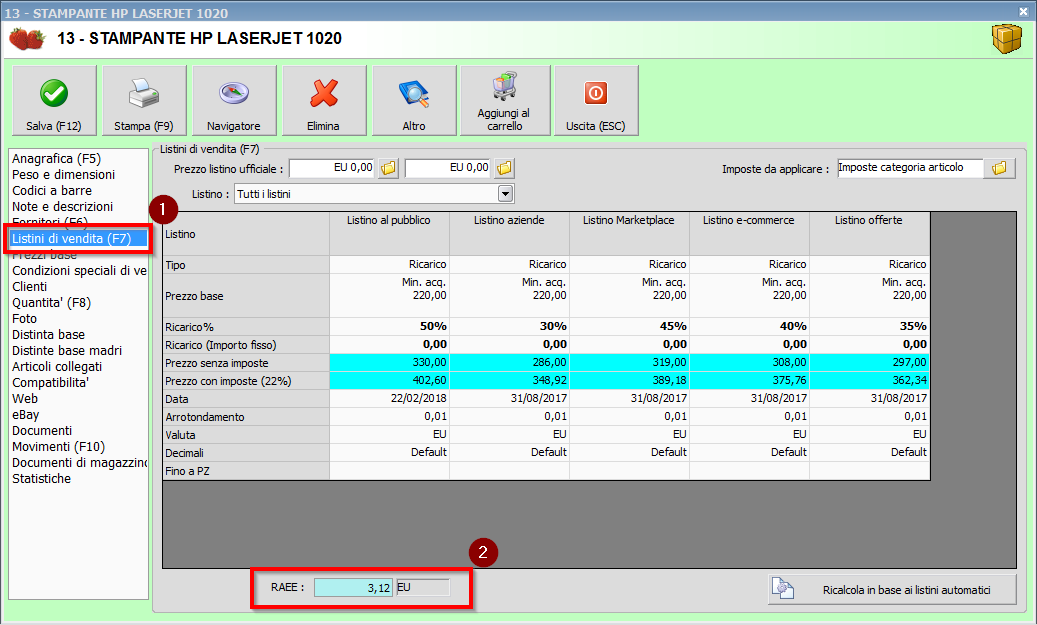Click the 375,76 Prezzo con imposte cell

coord(749,380)
